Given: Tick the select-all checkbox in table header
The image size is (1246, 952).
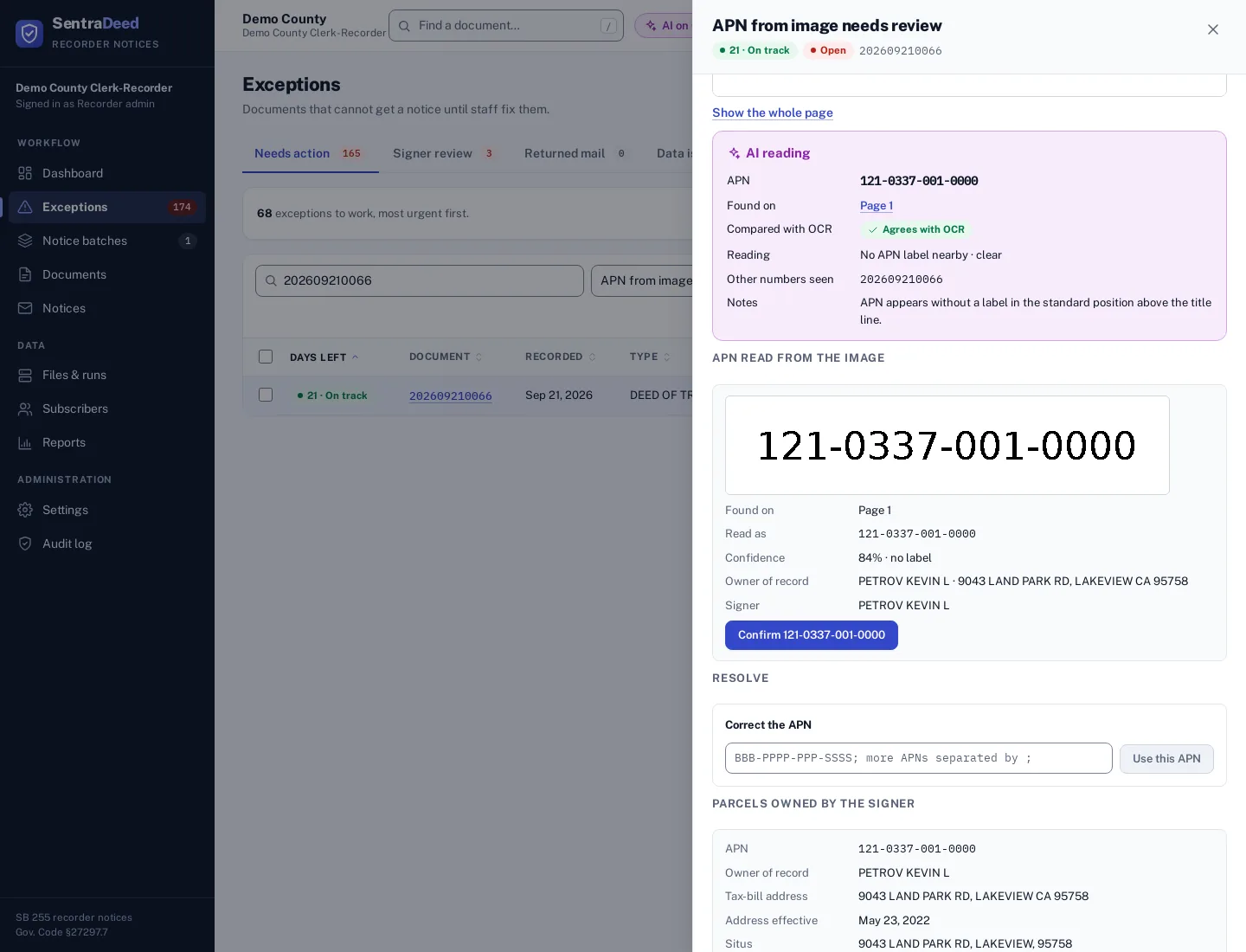Looking at the screenshot, I should pyautogui.click(x=266, y=357).
